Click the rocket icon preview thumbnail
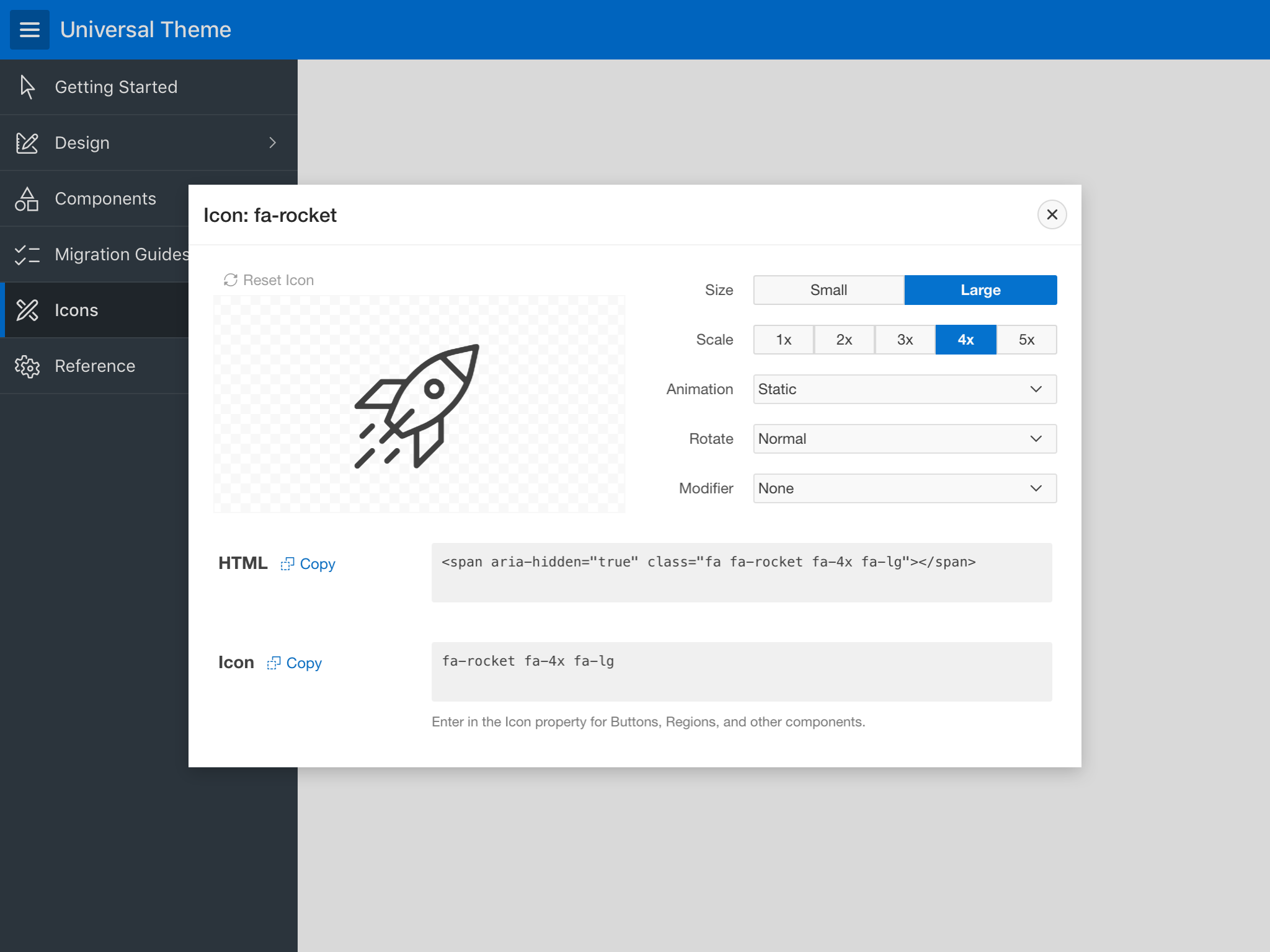Screen dimensions: 1270x952 (x=419, y=404)
